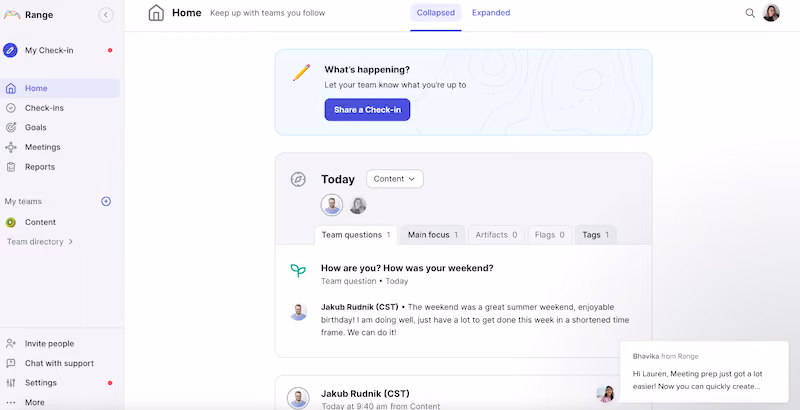Click the Range workspace name

click(x=39, y=15)
